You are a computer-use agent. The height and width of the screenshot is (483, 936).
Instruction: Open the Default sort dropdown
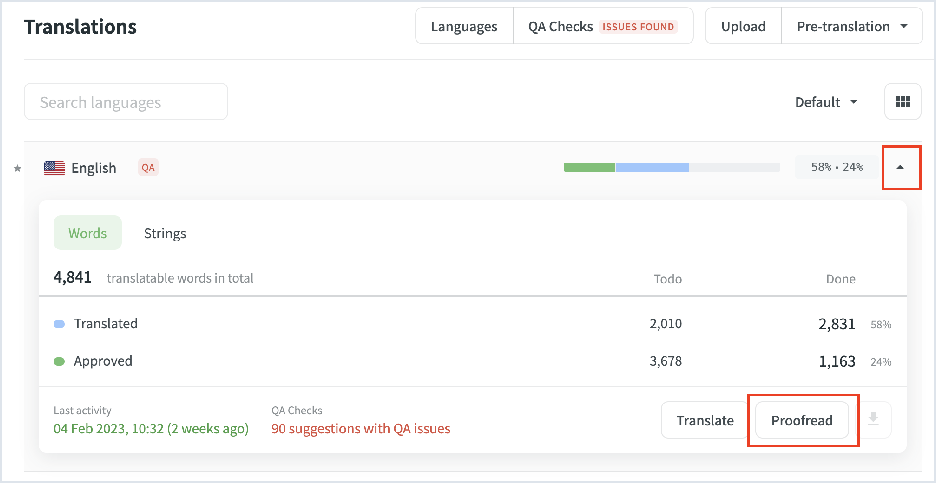pos(826,102)
